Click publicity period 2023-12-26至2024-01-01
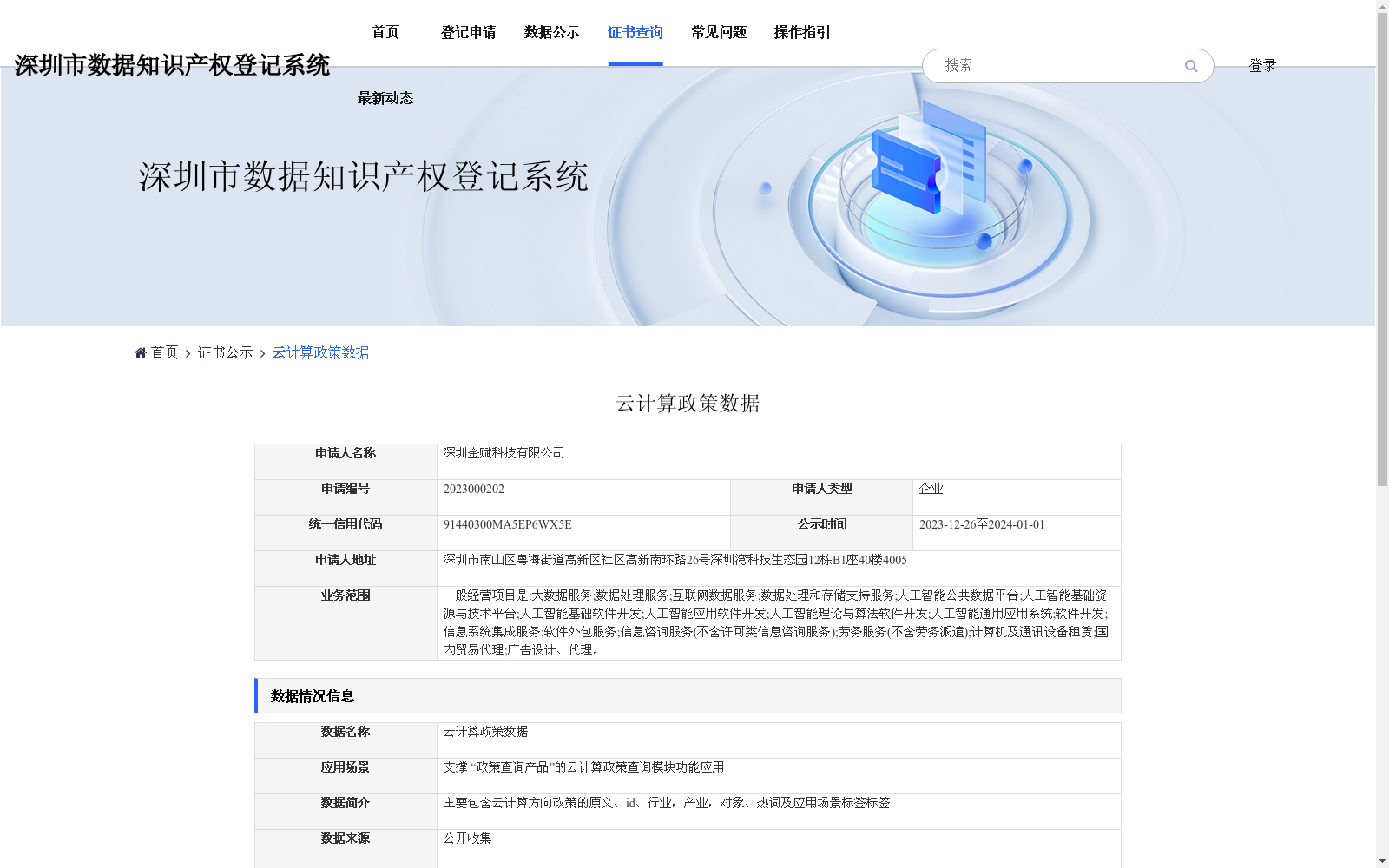Screen dimensions: 1389x868 tap(982, 524)
